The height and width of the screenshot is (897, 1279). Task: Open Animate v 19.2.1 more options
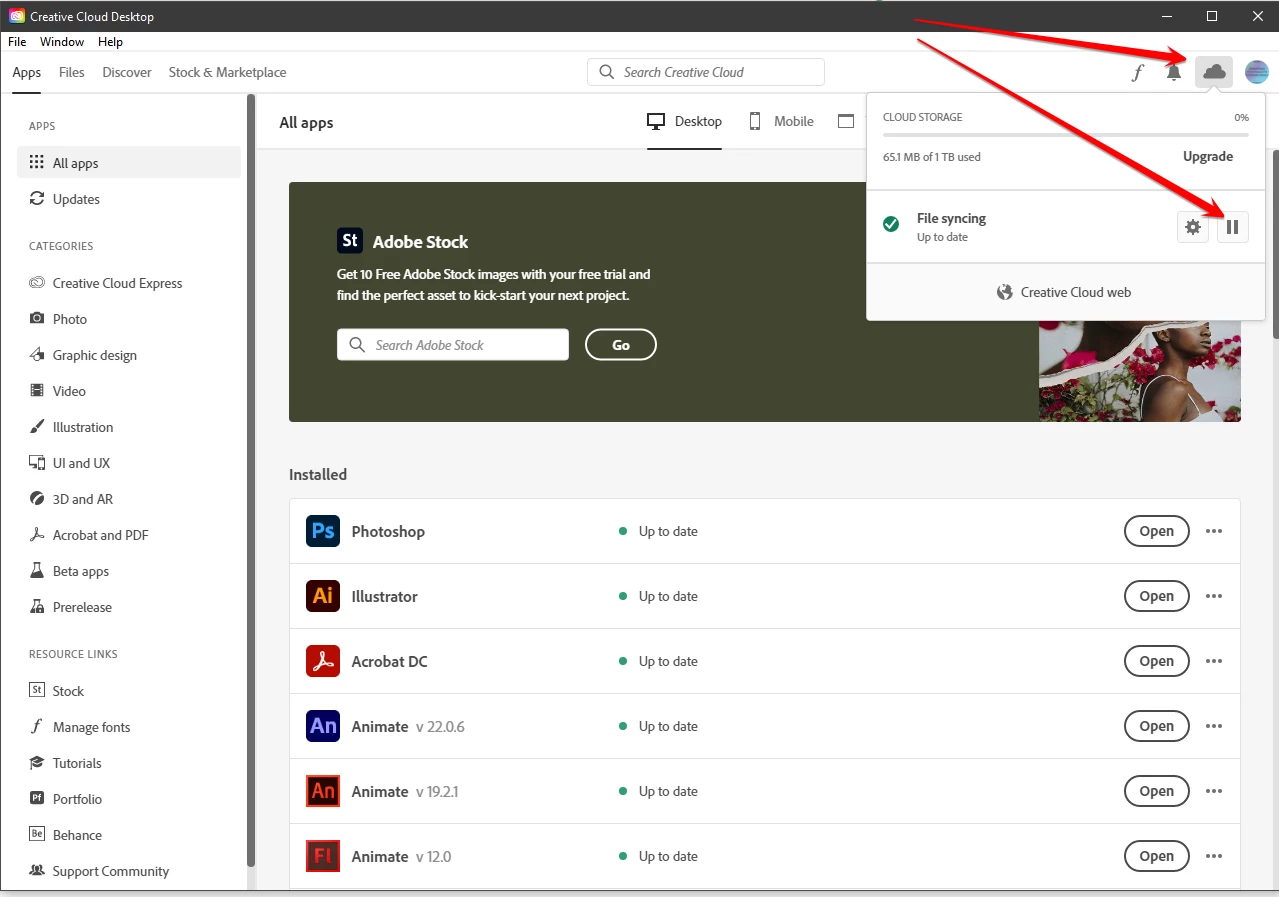pyautogui.click(x=1214, y=791)
